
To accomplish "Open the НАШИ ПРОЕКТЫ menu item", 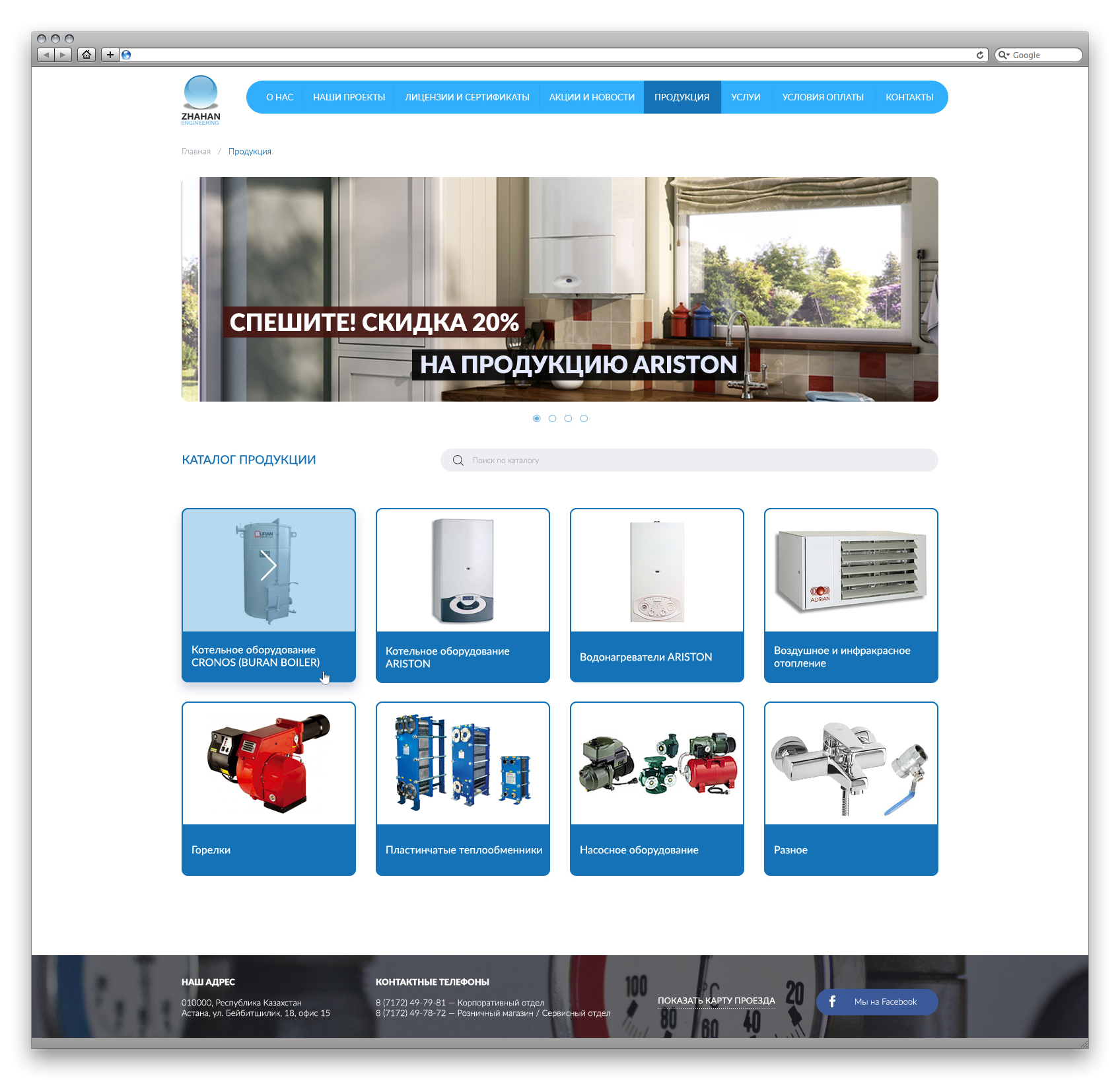I will point(349,97).
